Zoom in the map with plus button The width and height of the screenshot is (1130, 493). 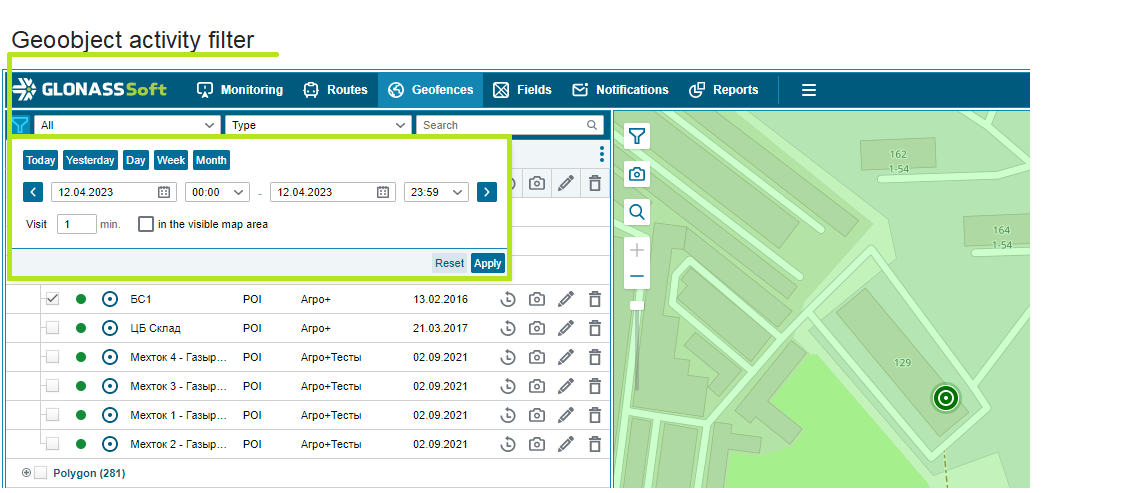pyautogui.click(x=637, y=250)
